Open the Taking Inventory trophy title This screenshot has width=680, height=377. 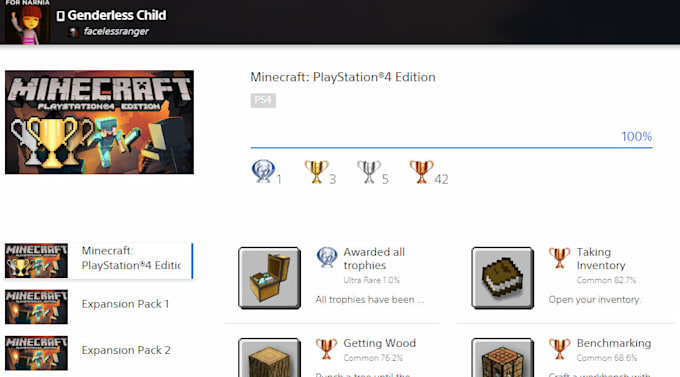pos(601,259)
